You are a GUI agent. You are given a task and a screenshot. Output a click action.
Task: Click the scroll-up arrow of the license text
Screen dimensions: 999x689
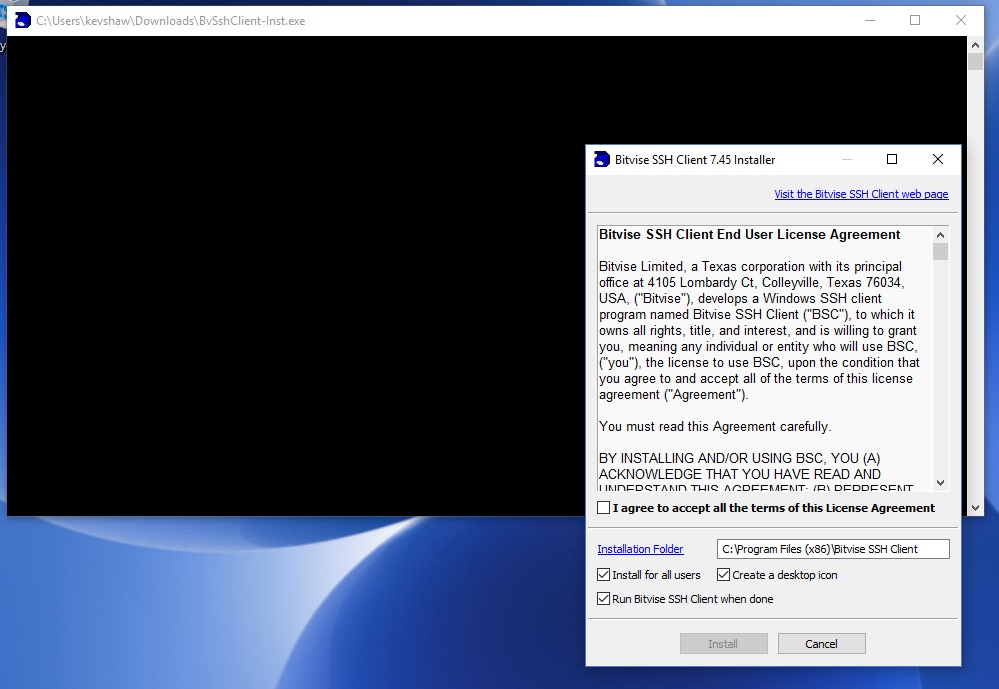coord(940,234)
